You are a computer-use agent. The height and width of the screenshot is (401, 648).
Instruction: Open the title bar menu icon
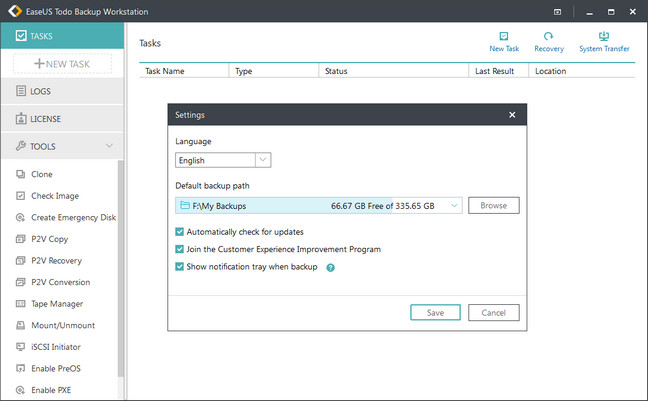[x=557, y=12]
